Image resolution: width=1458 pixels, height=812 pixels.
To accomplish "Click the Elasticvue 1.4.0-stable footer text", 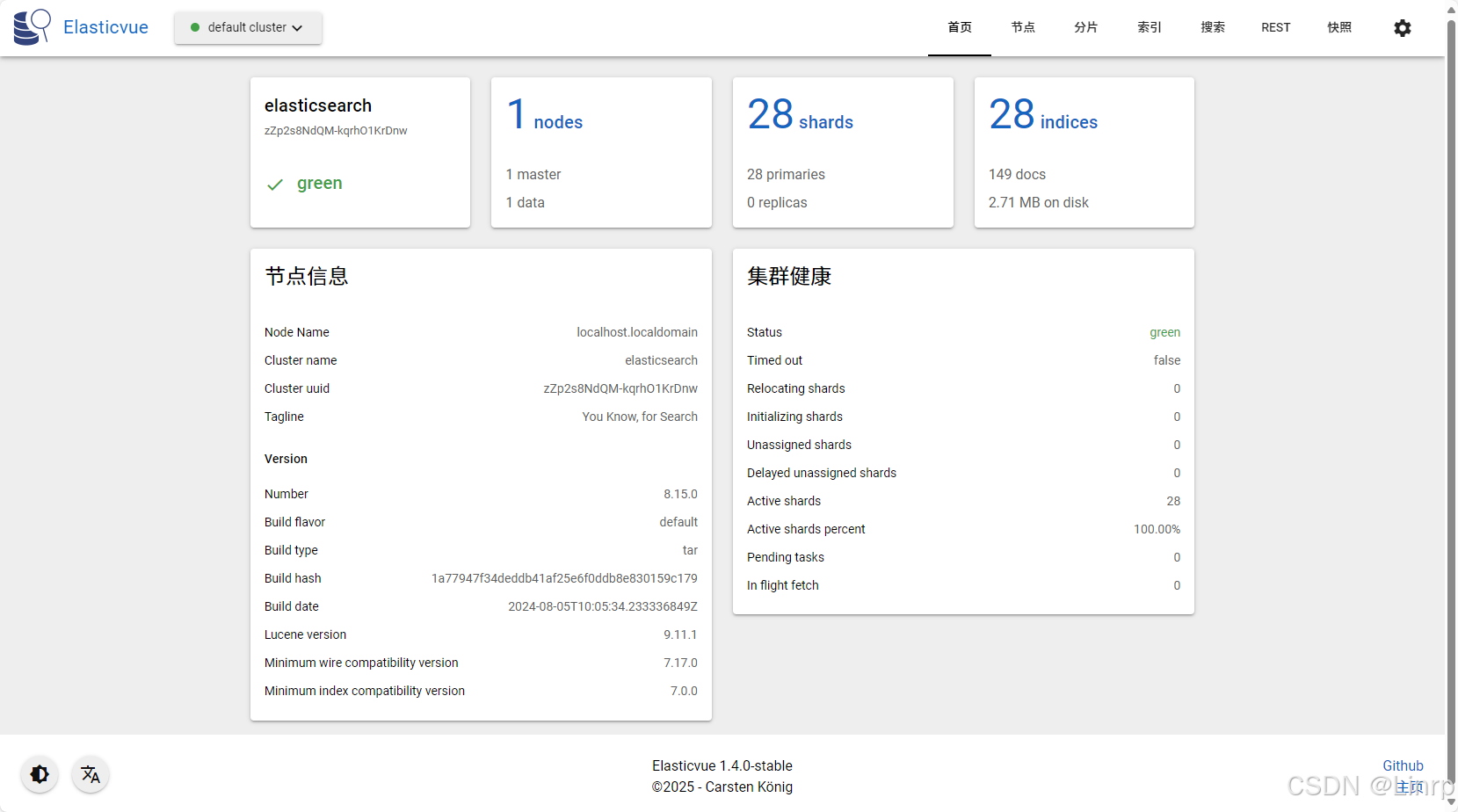I will (722, 765).
